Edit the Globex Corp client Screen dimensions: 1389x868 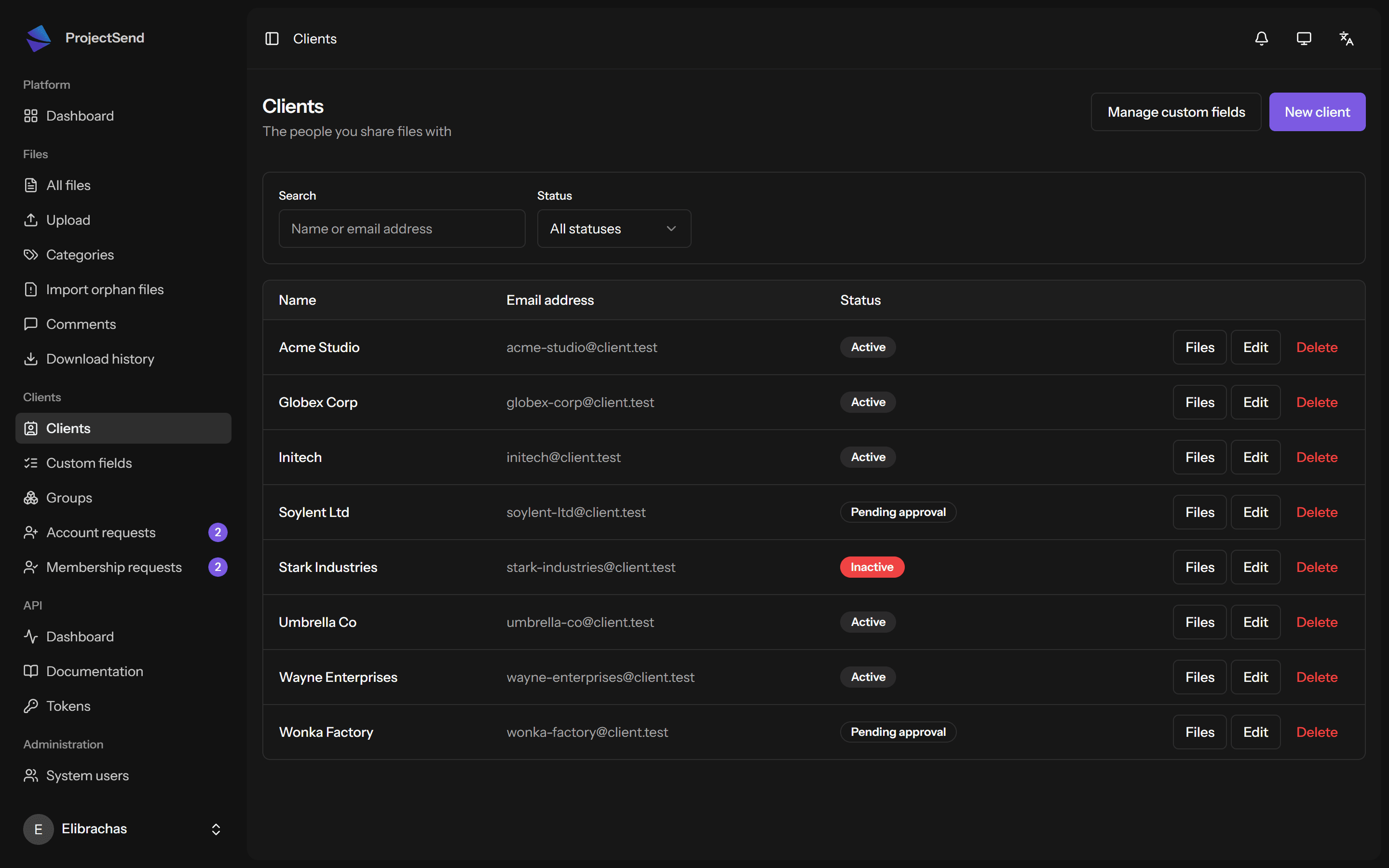point(1255,403)
